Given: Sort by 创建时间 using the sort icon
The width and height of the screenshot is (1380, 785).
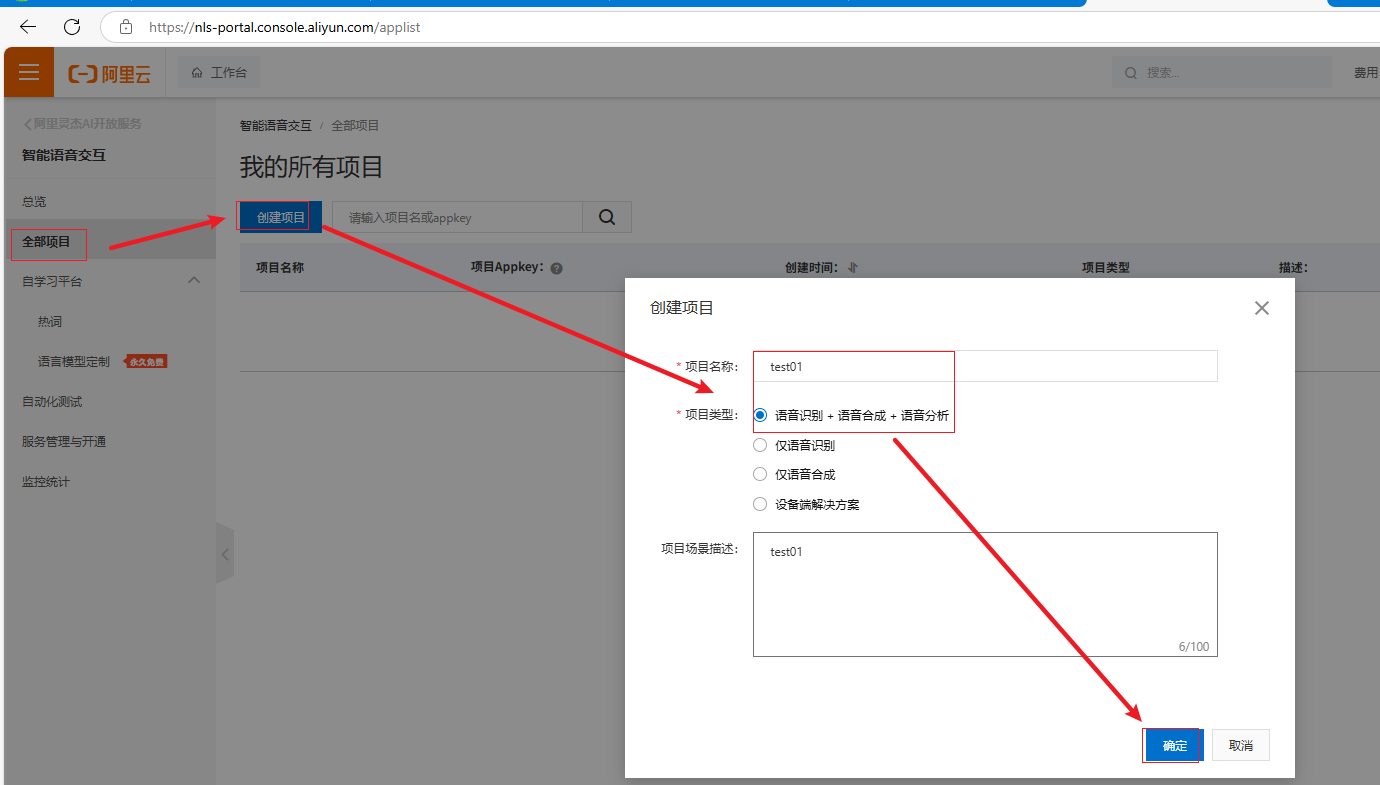Looking at the screenshot, I should [x=853, y=268].
